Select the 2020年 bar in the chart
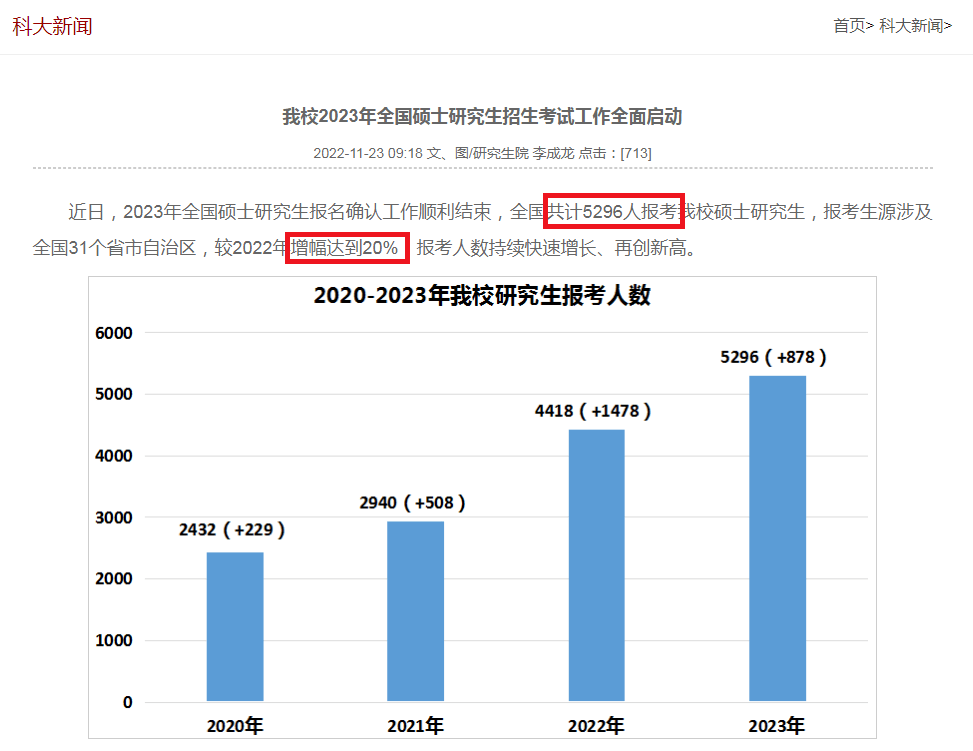Viewport: 973px width, 751px height. (x=235, y=626)
